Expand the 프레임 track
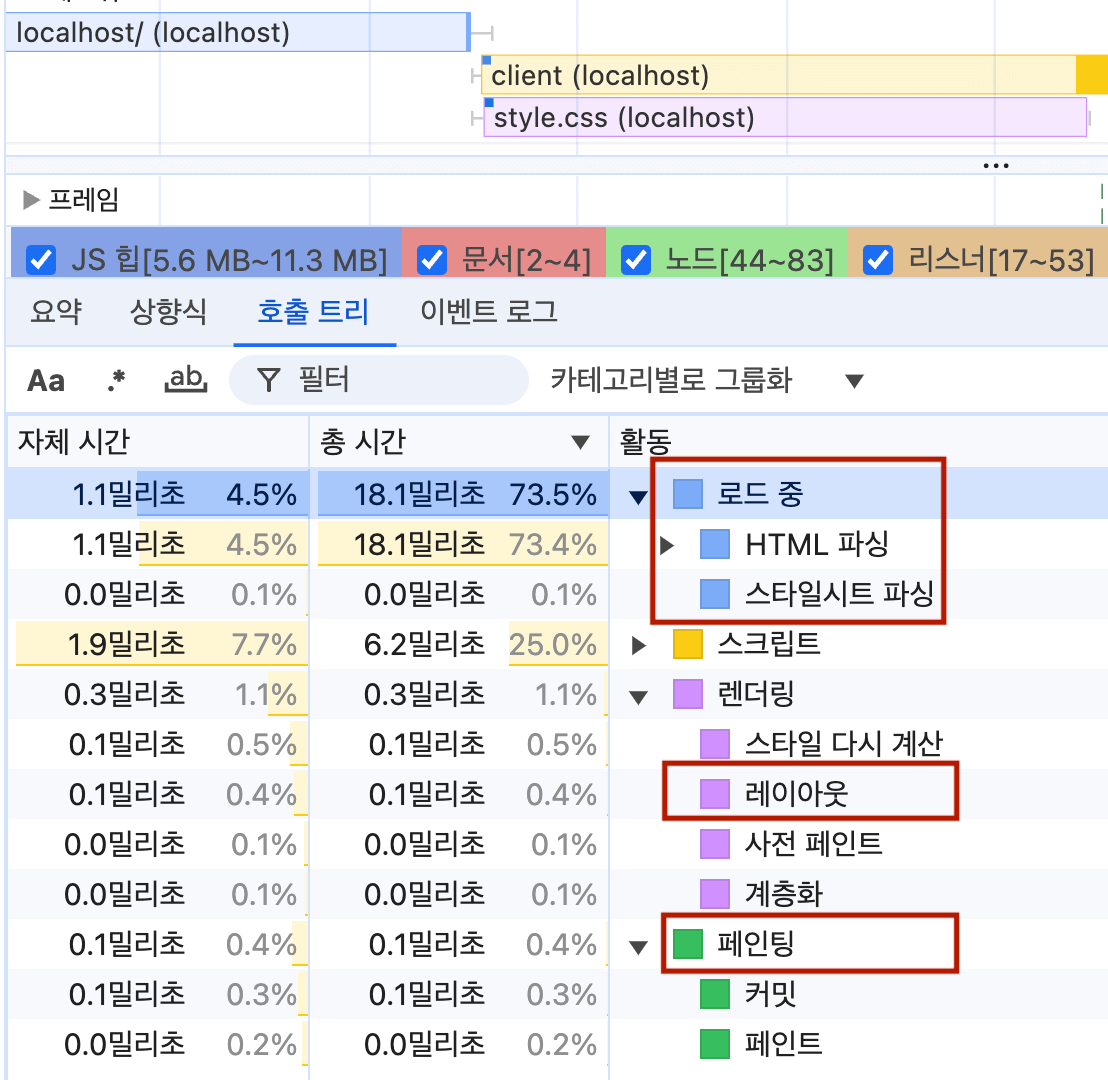 (32, 201)
